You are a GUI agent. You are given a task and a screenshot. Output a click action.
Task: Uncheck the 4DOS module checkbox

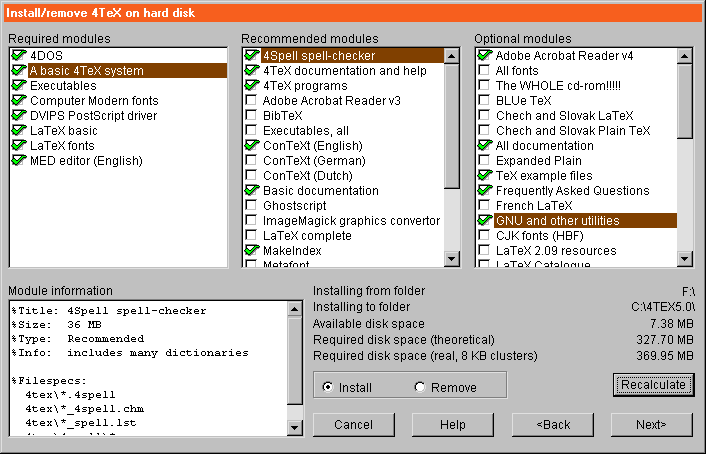(x=19, y=55)
